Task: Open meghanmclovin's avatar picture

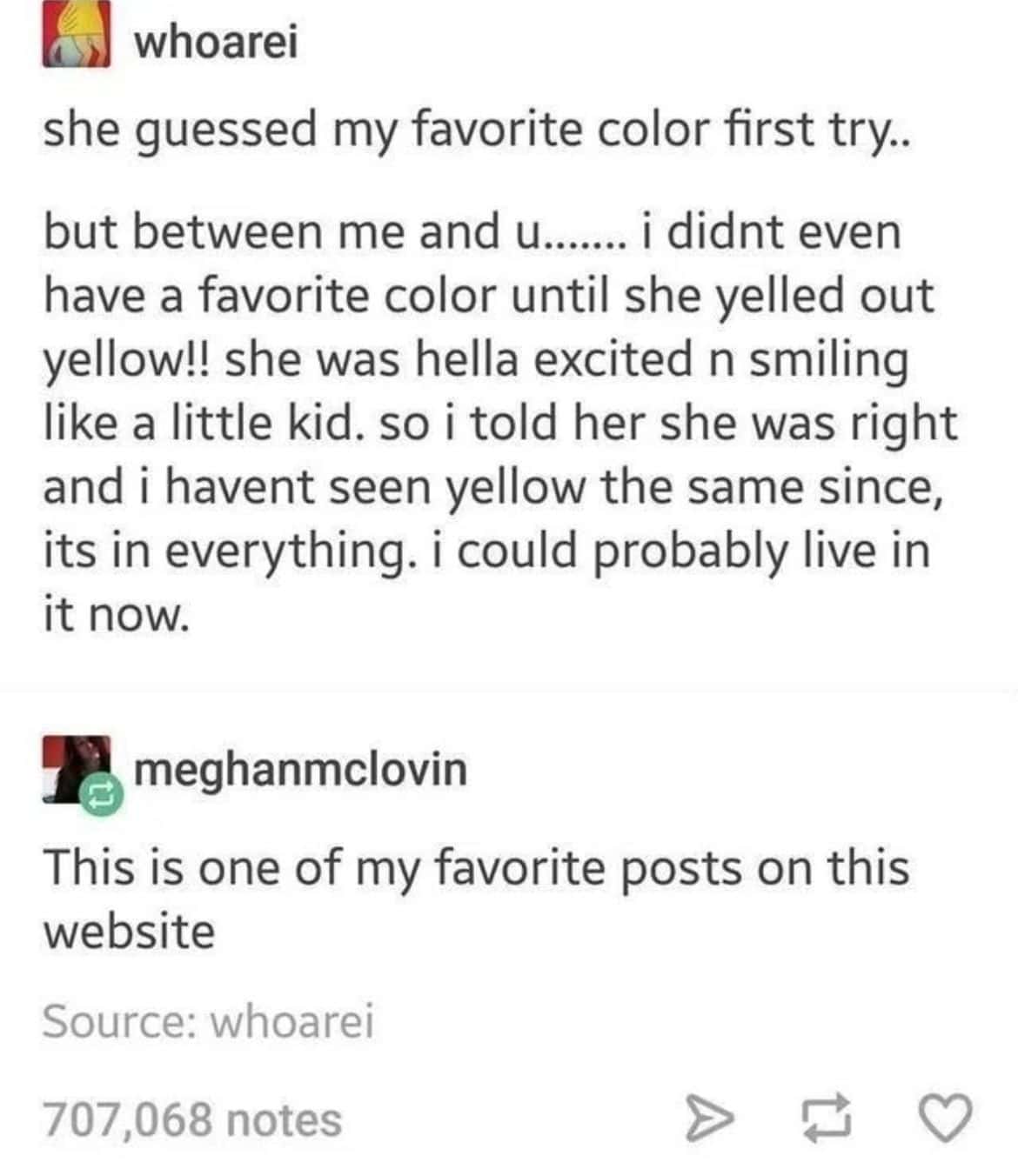Action: click(77, 769)
